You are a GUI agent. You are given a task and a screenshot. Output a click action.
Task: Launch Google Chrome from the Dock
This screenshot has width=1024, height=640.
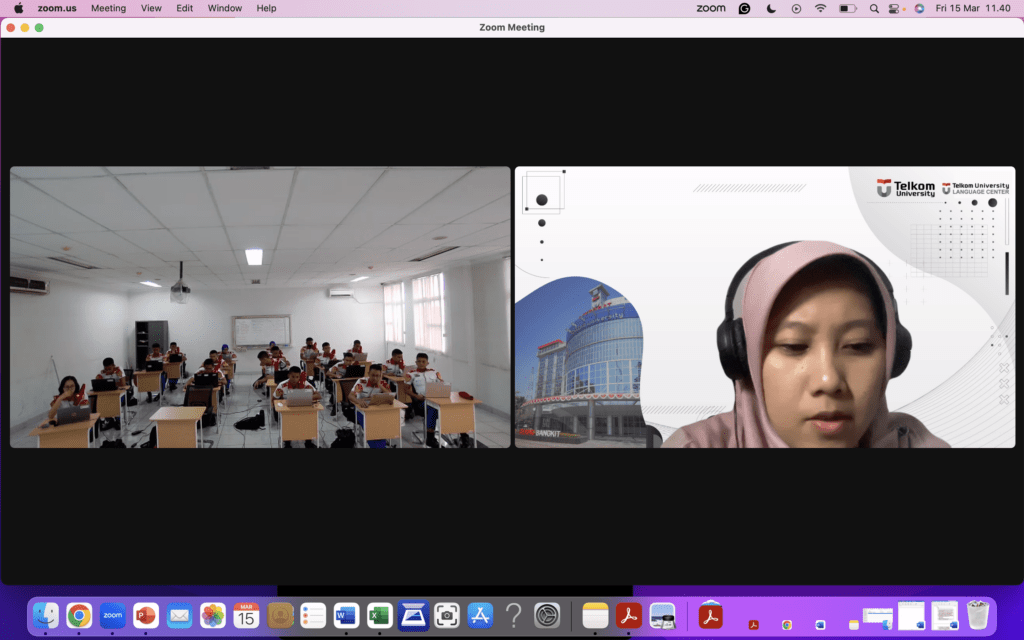(x=79, y=616)
